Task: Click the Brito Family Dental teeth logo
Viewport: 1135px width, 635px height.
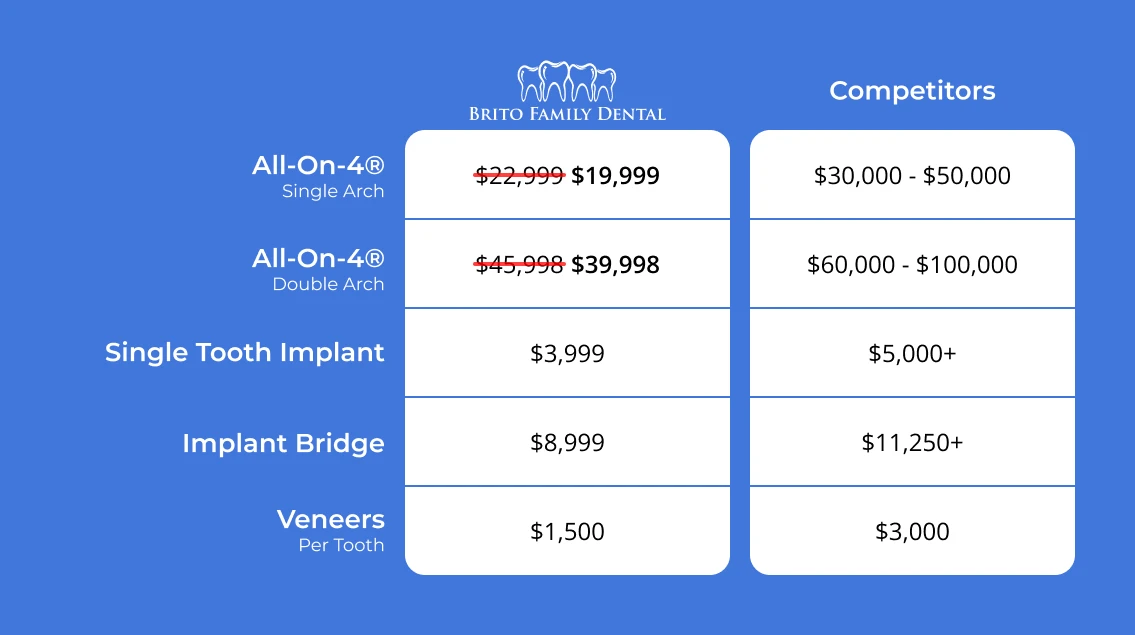Action: [567, 81]
